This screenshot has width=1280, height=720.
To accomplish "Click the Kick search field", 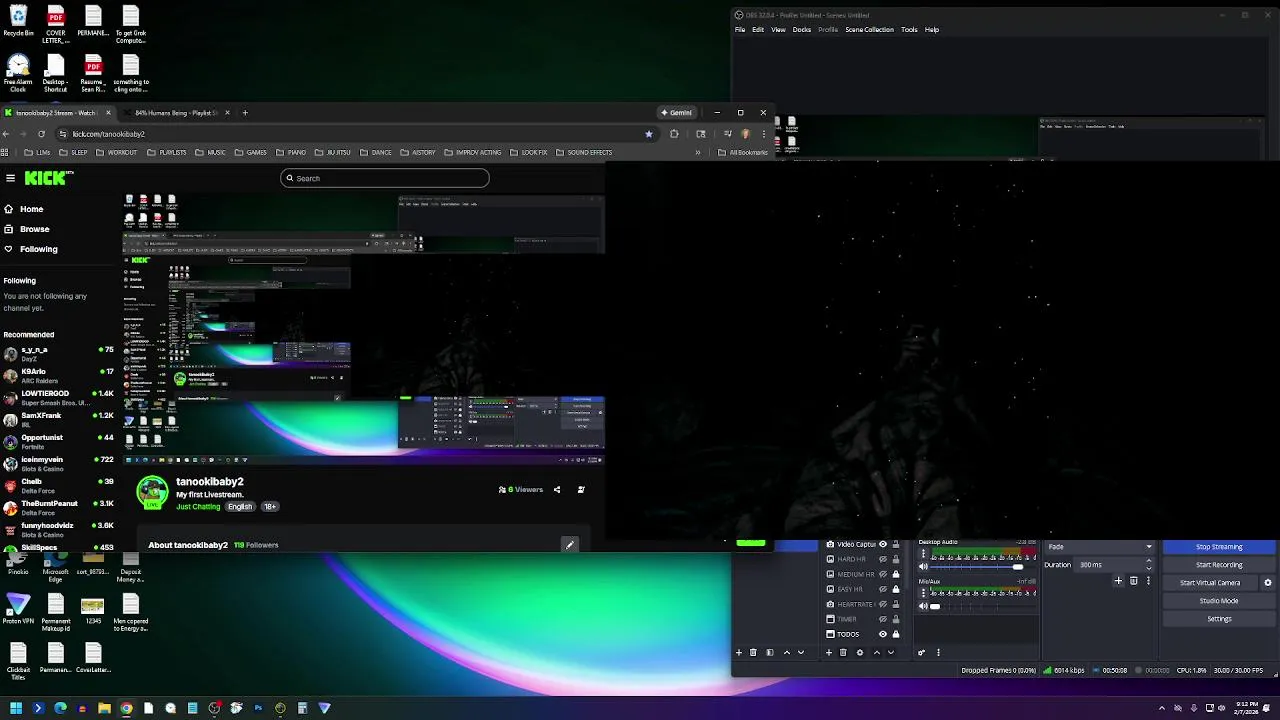I will click(x=385, y=178).
